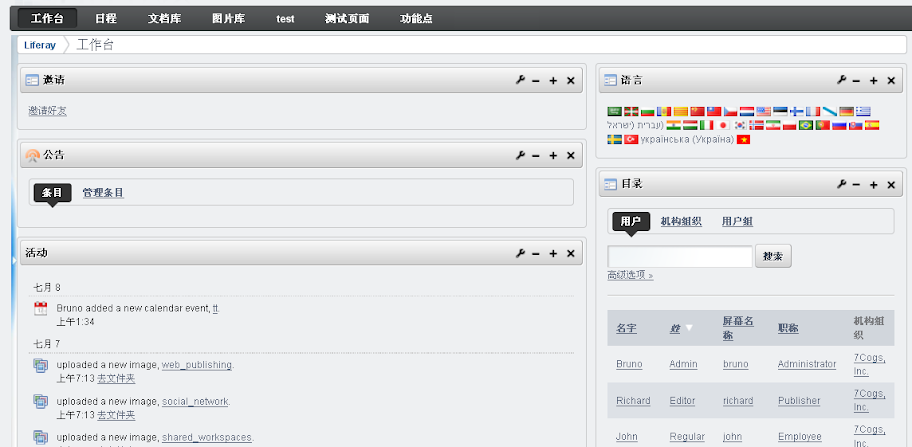This screenshot has height=447, width=912.
Task: Click the richard screen name cell
Action: pyautogui.click(x=738, y=400)
